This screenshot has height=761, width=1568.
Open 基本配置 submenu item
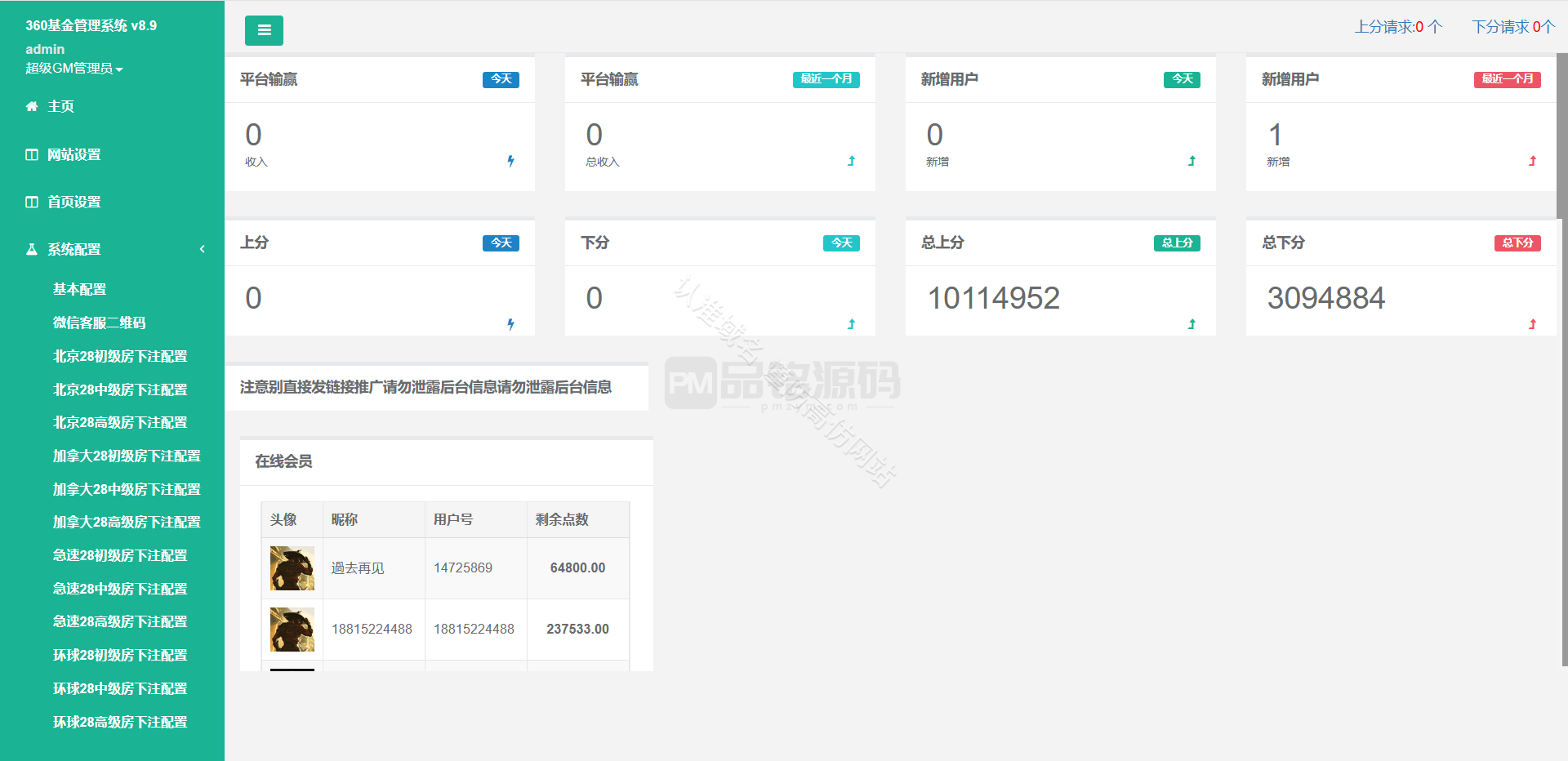[80, 289]
